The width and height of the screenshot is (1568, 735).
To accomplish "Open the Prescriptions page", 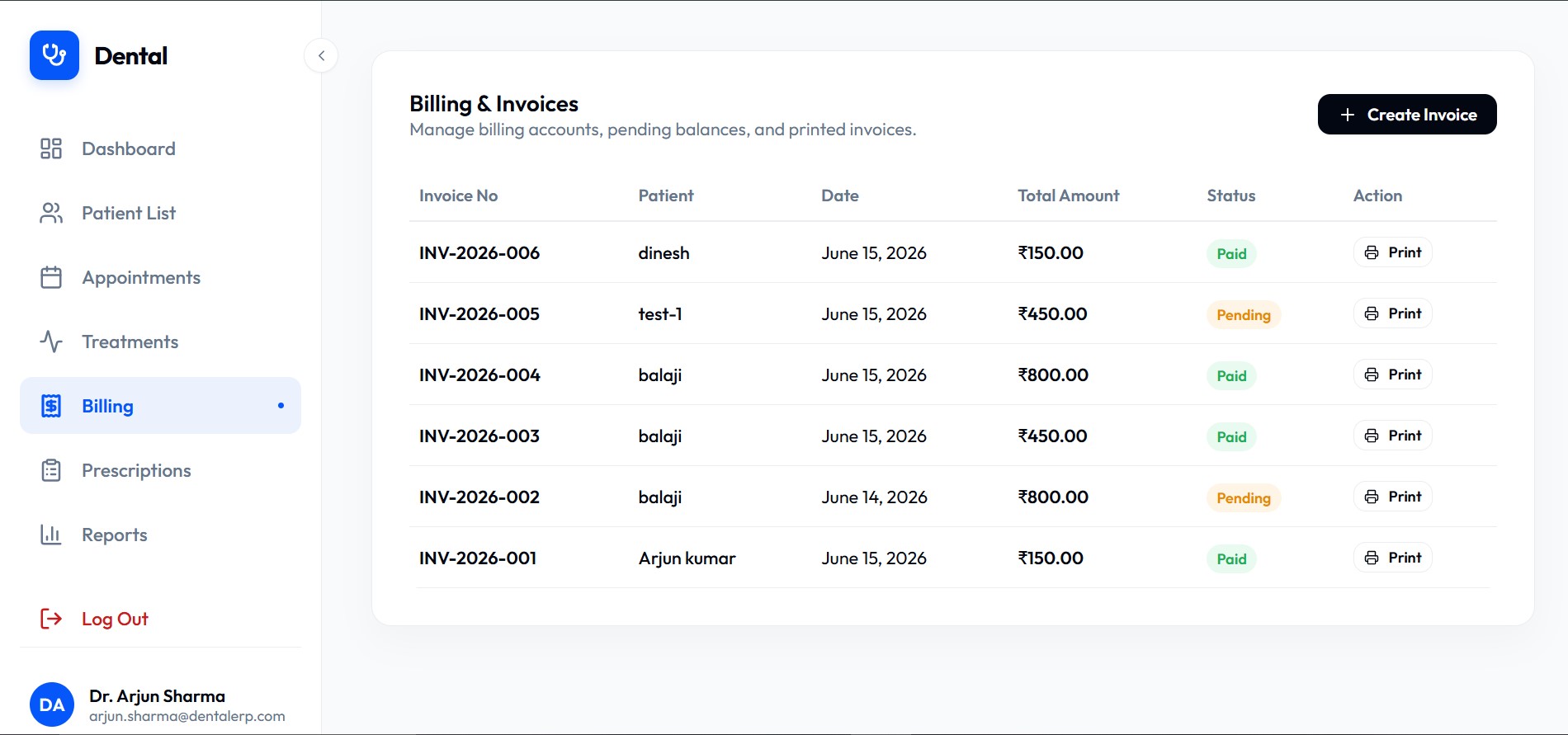I will click(x=160, y=470).
